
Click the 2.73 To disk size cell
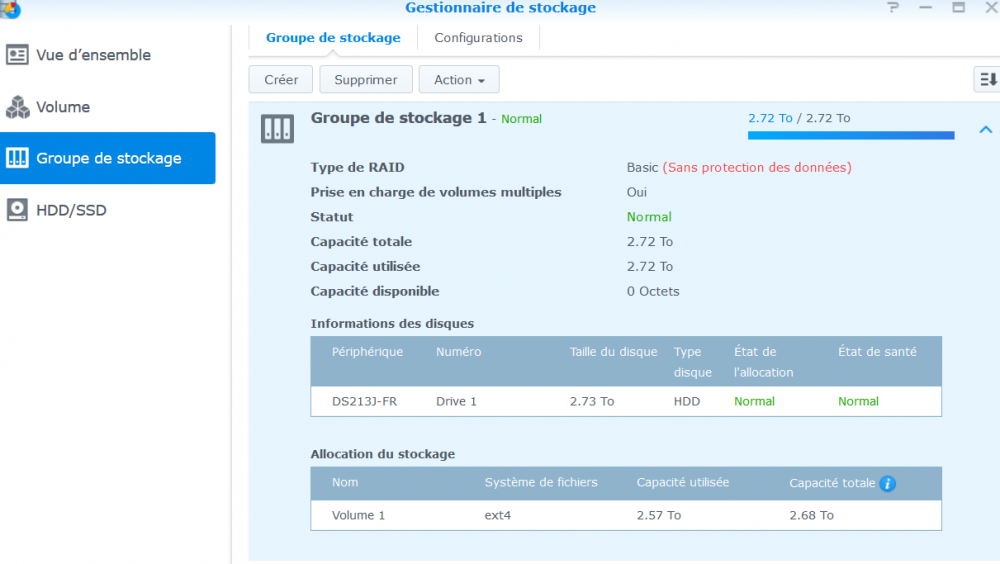click(x=592, y=401)
